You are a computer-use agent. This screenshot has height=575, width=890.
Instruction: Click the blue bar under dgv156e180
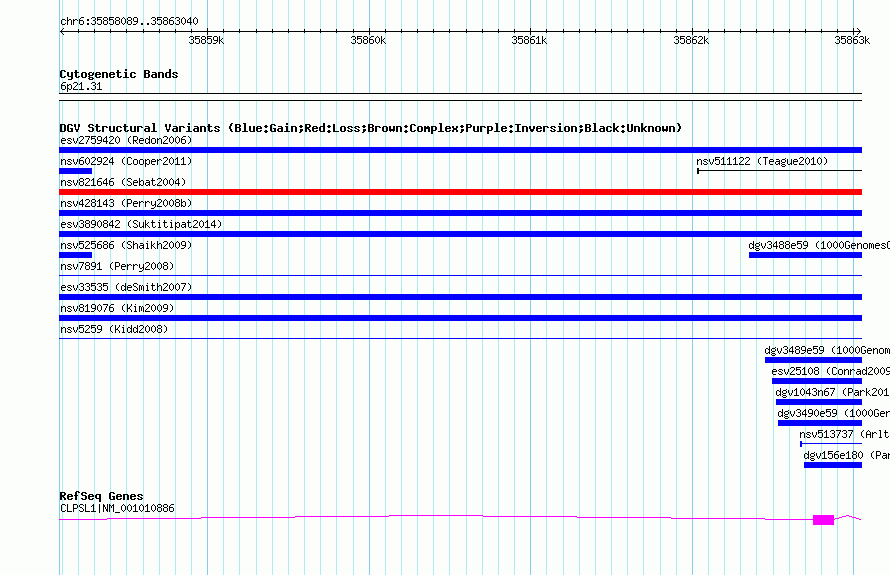click(x=833, y=465)
